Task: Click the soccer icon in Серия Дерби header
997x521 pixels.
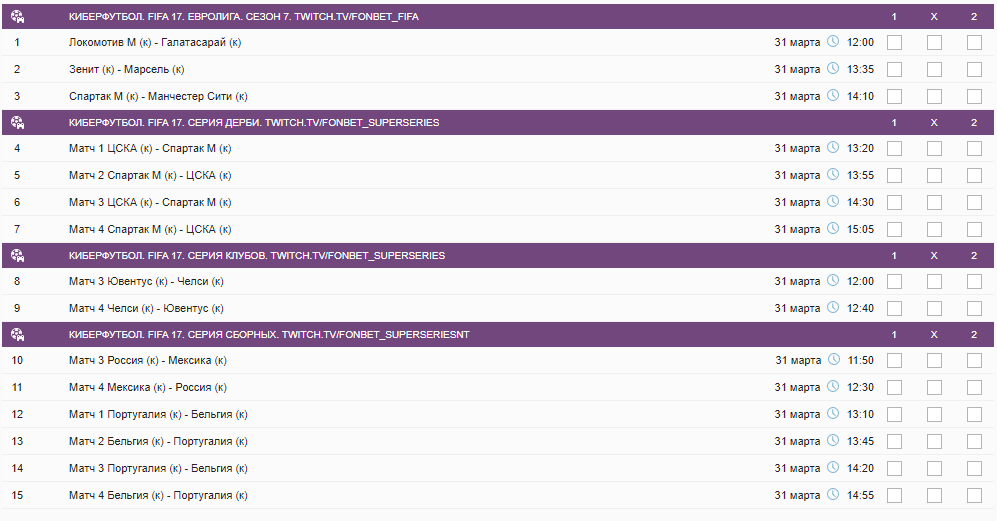Action: point(17,123)
